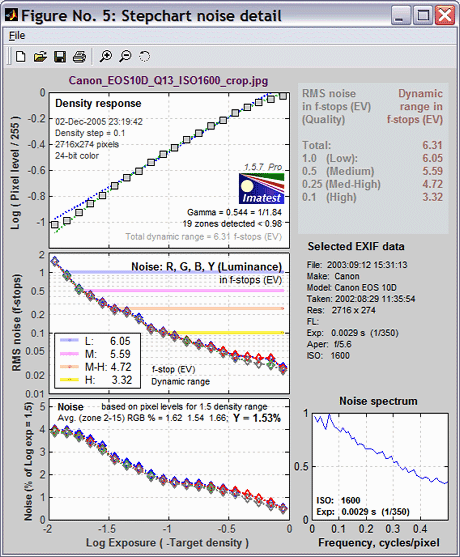Click the 'RMS noise (f-stops)' axis label

[x=16, y=322]
